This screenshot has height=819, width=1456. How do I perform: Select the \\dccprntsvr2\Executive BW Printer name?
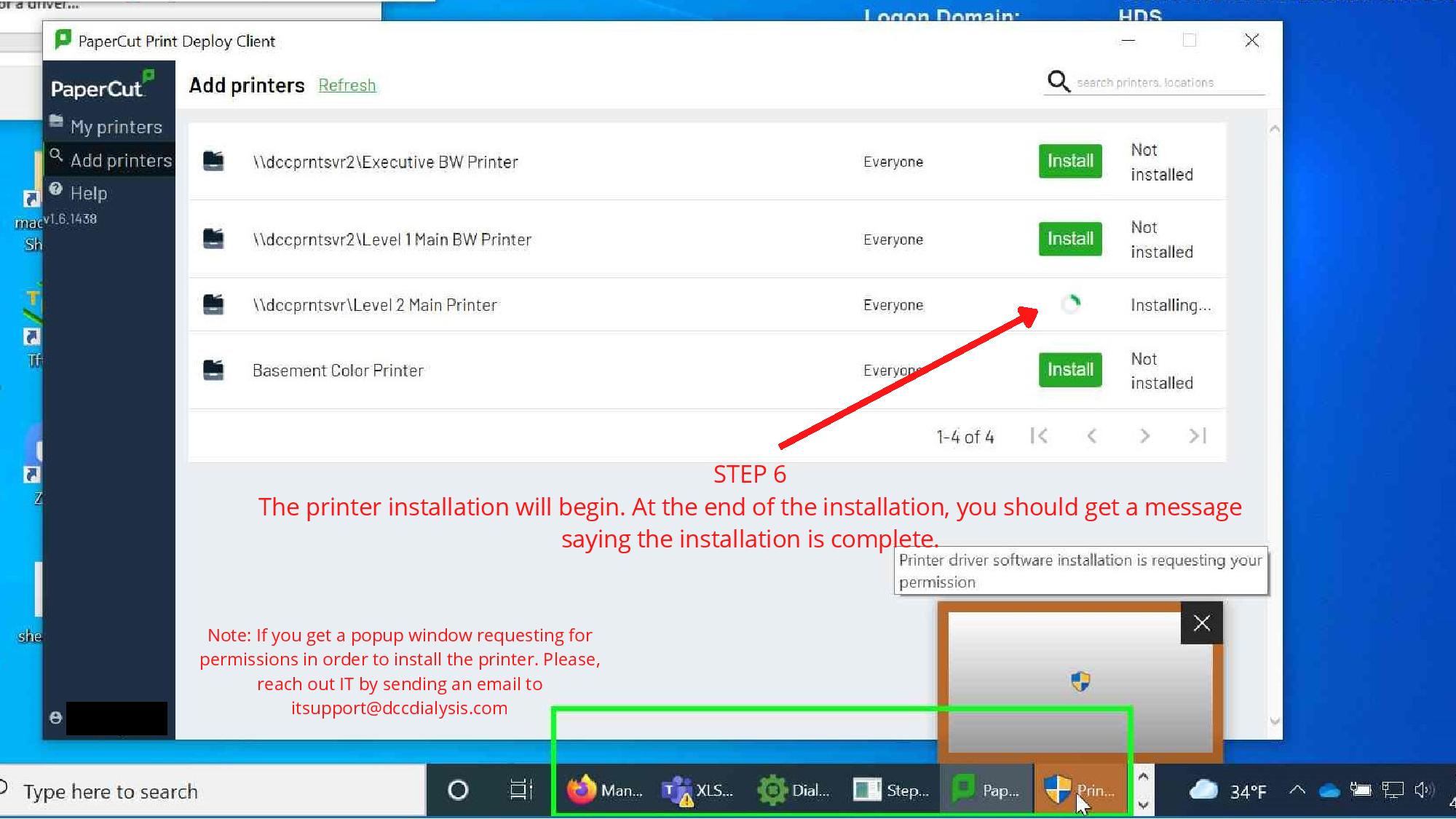coord(385,162)
